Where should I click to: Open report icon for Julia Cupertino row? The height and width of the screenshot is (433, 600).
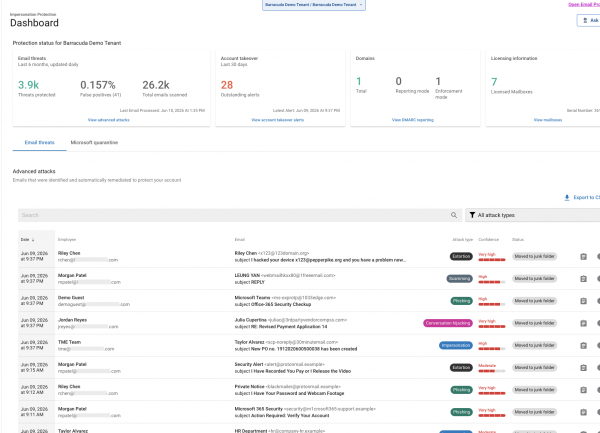pyautogui.click(x=583, y=323)
